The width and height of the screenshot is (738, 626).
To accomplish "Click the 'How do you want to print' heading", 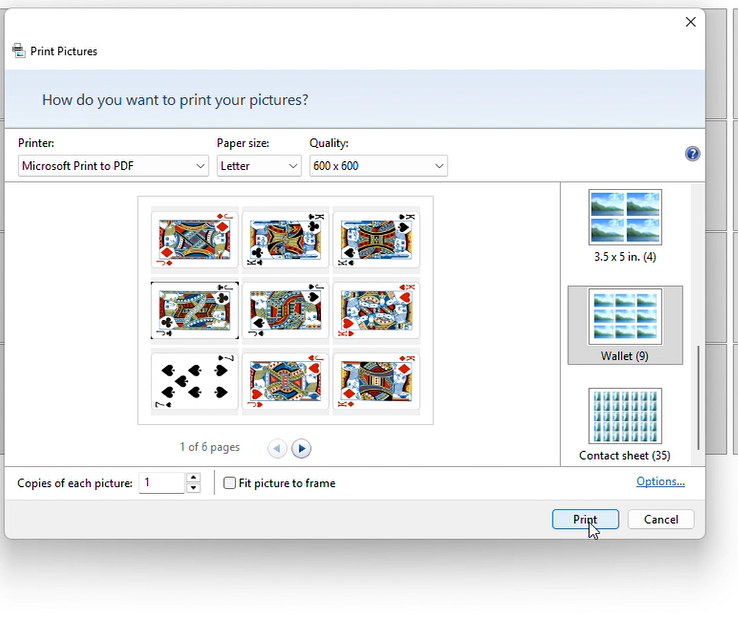I will [x=175, y=100].
